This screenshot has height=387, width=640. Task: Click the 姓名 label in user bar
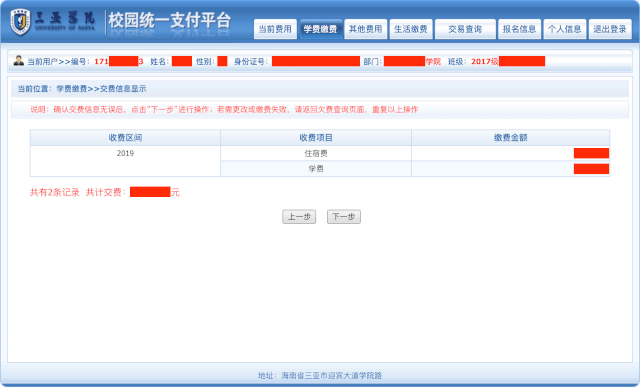160,61
